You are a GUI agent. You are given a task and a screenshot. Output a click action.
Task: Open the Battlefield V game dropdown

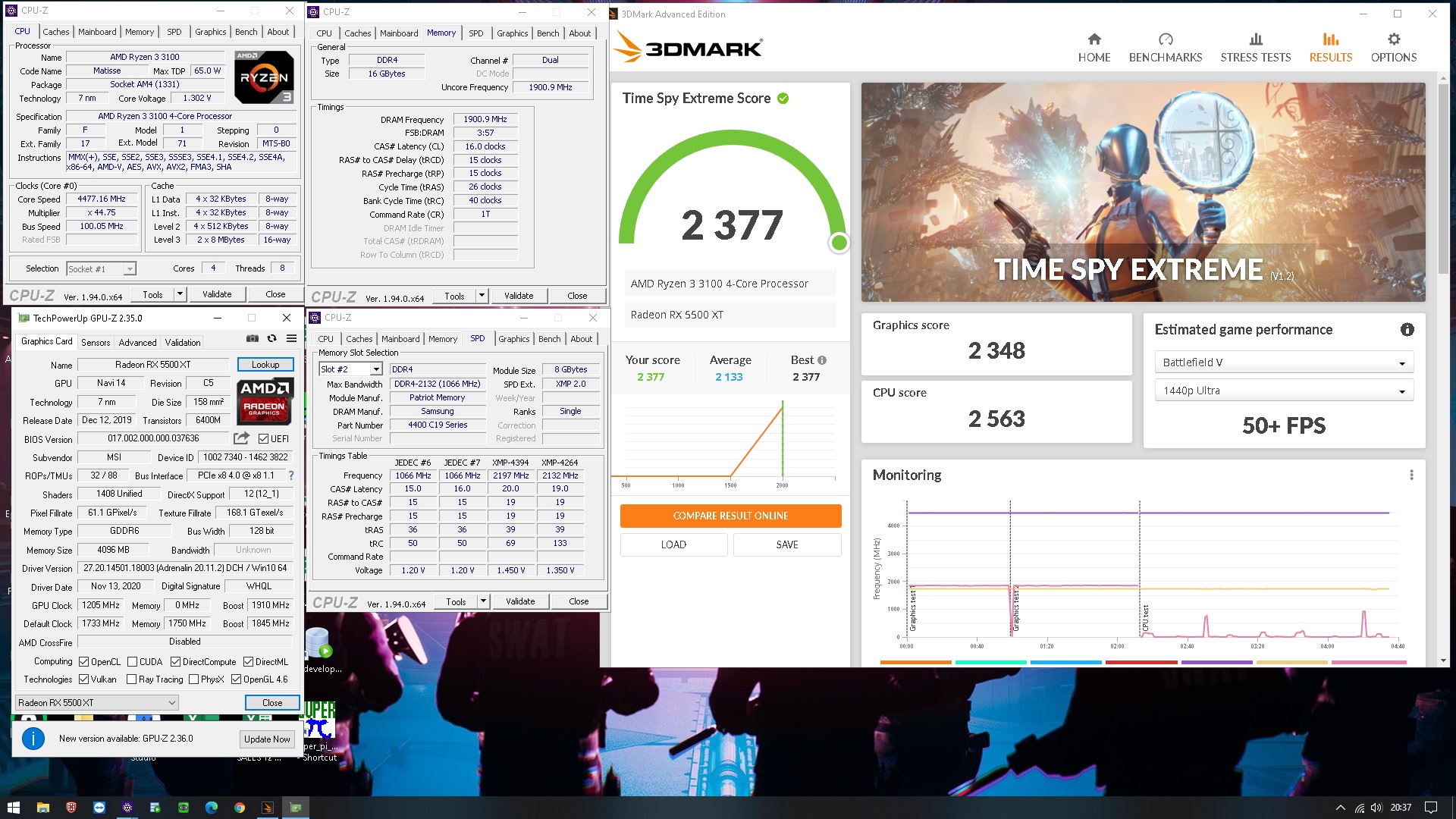click(x=1283, y=362)
